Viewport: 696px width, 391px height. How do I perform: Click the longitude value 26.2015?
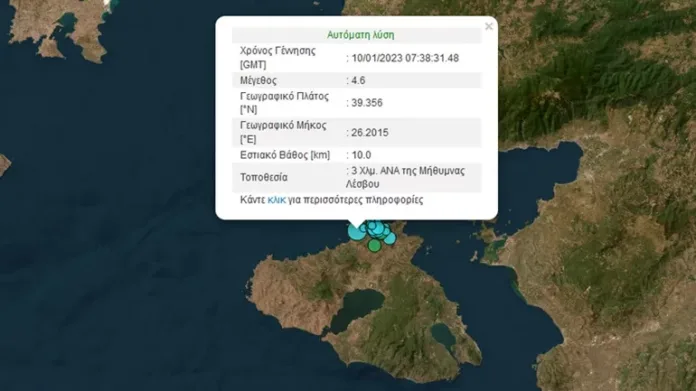click(370, 133)
